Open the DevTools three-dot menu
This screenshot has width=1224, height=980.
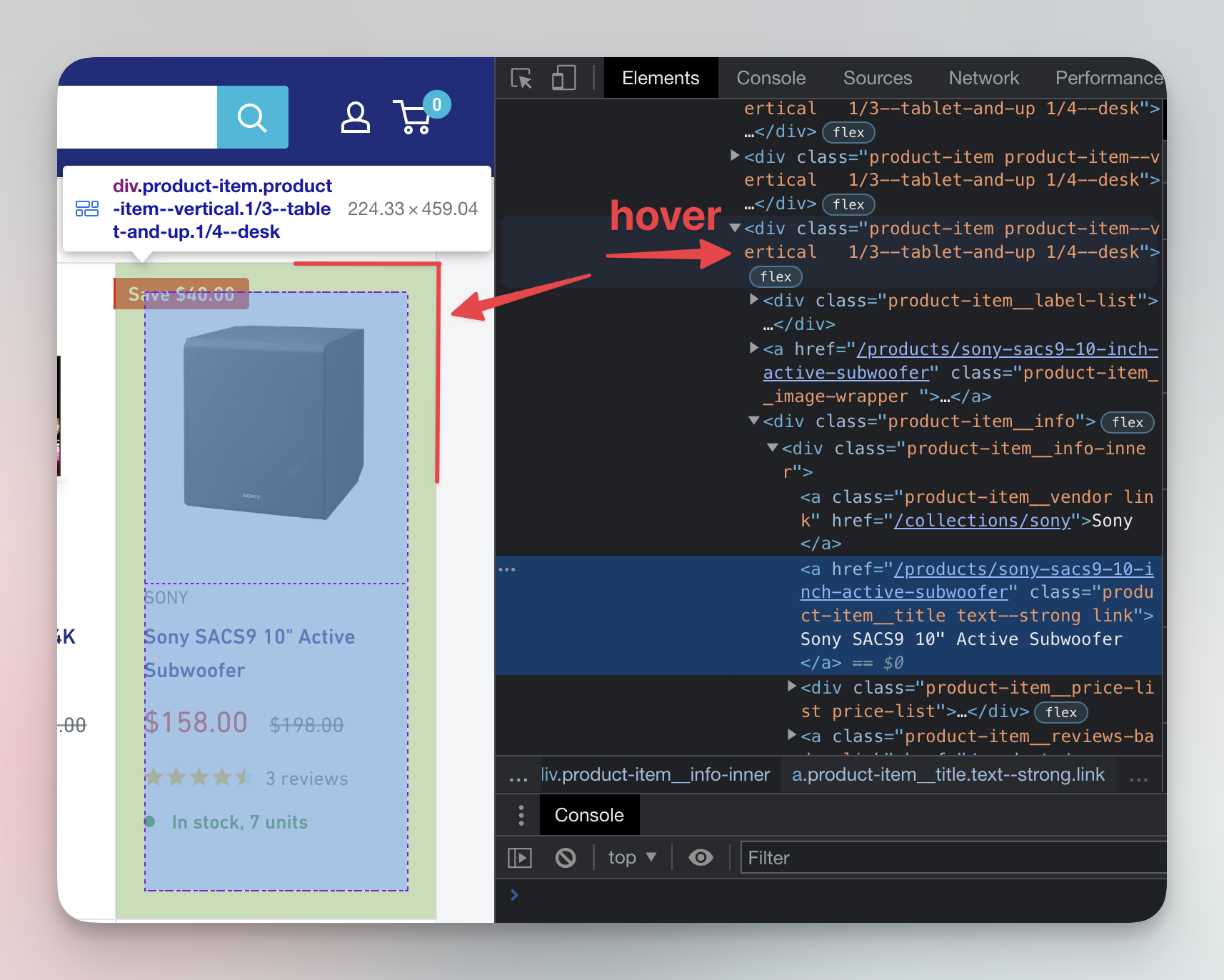coord(521,815)
